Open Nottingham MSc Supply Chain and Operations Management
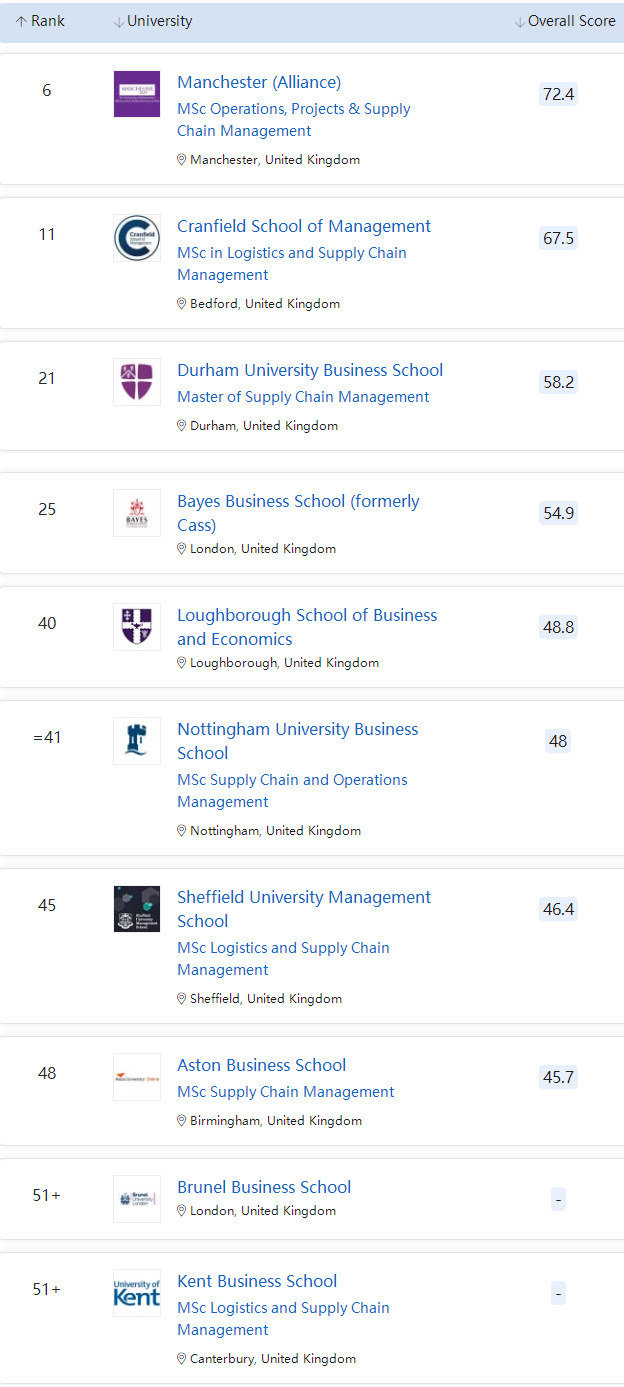This screenshot has width=624, height=1387. (292, 791)
